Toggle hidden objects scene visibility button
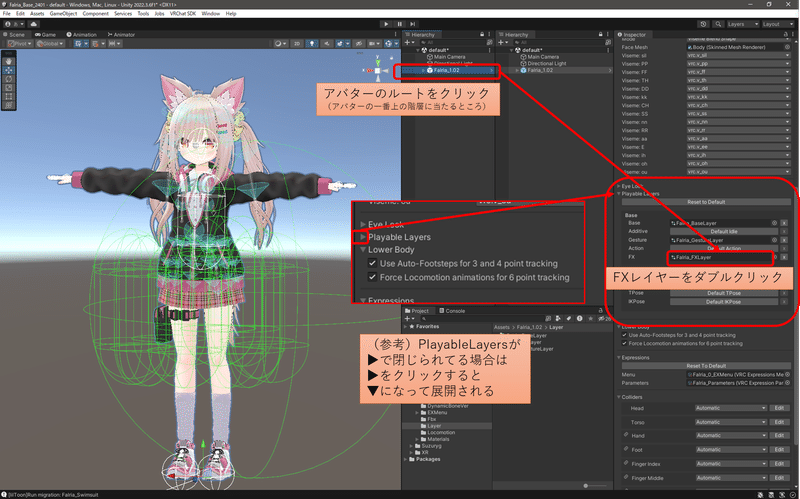 point(359,44)
